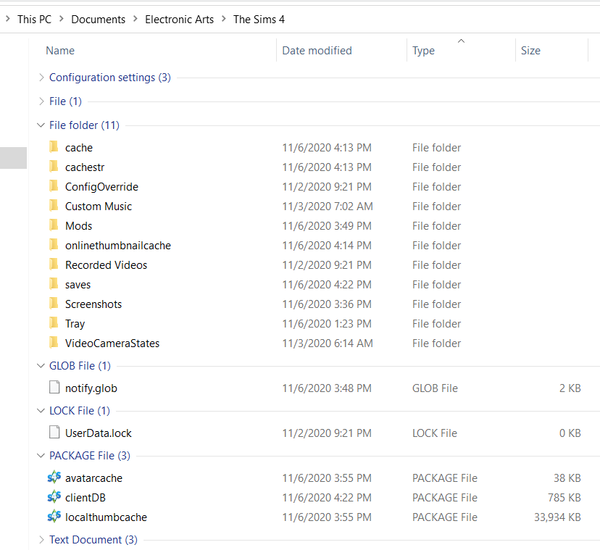
Task: Select the avatarcache Sims package icon
Action: [x=54, y=477]
